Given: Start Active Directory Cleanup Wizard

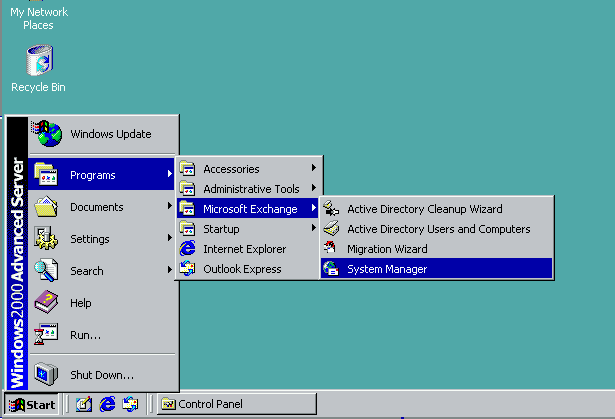Looking at the screenshot, I should coord(436,209).
